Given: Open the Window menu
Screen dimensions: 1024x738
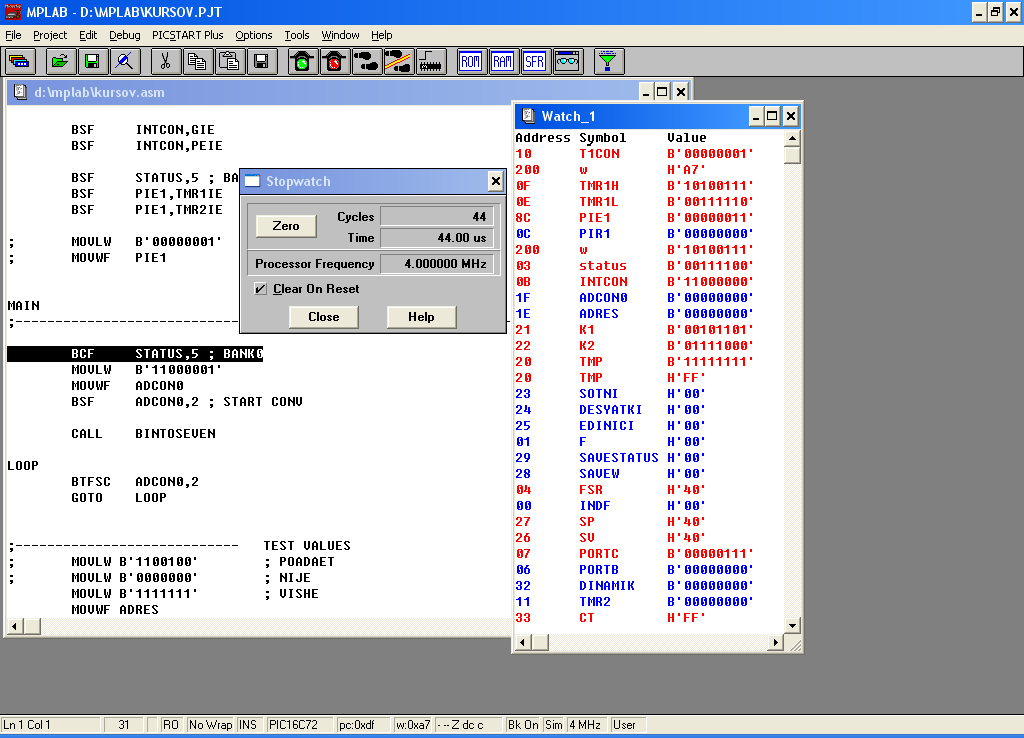Looking at the screenshot, I should click(340, 35).
